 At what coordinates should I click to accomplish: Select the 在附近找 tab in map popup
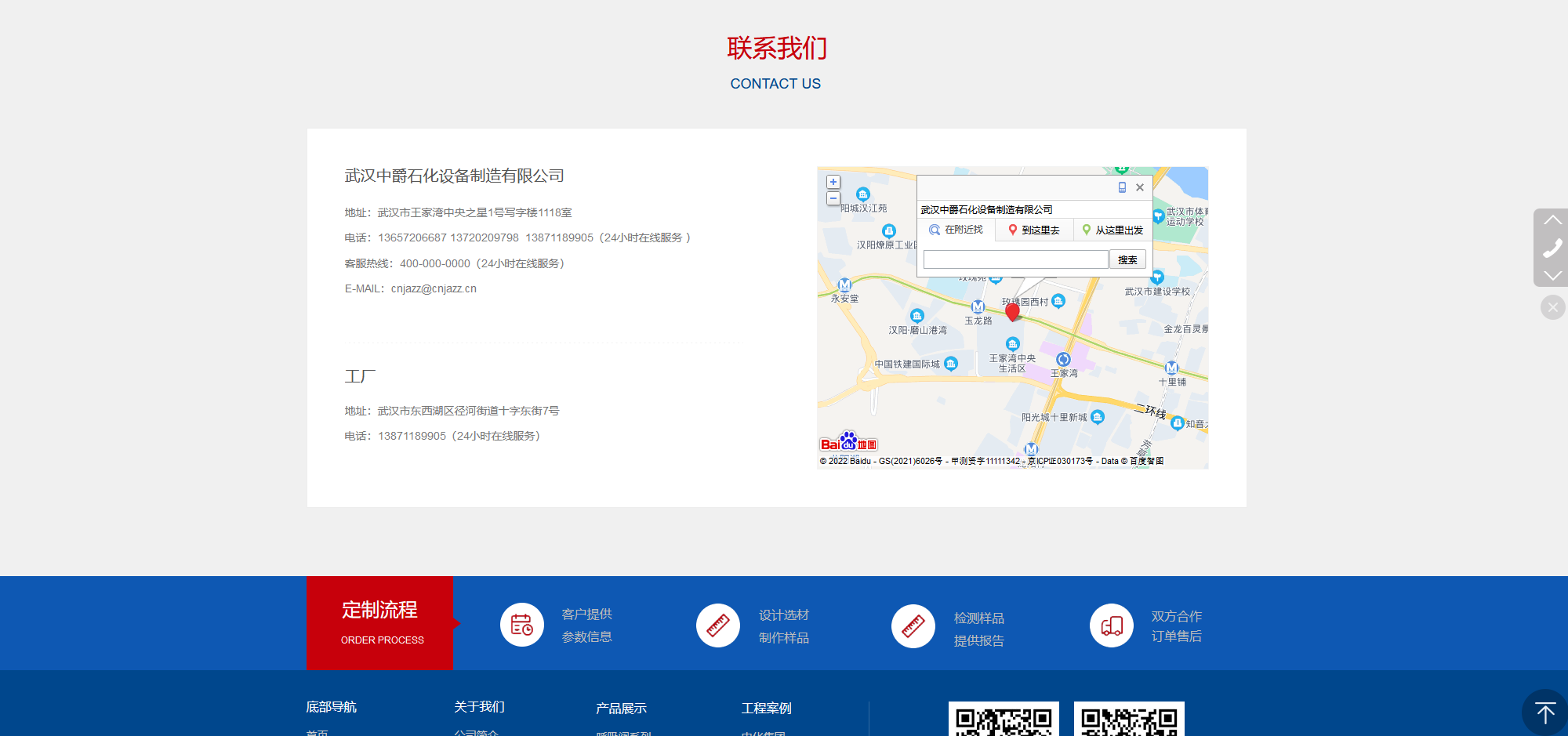point(956,230)
